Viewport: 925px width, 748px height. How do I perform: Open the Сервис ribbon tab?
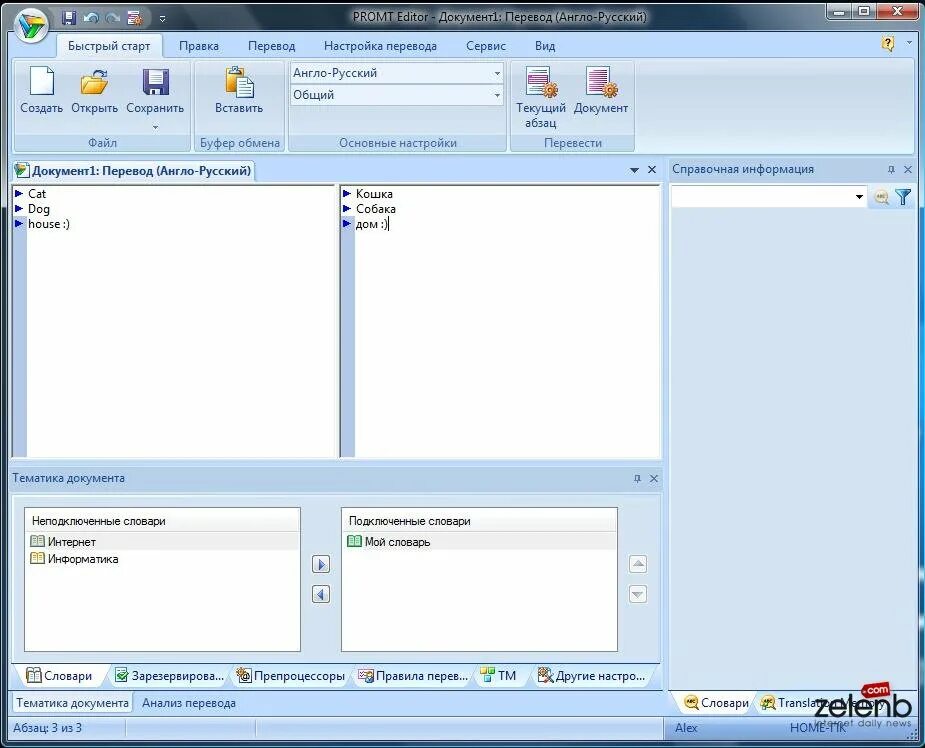coord(486,46)
